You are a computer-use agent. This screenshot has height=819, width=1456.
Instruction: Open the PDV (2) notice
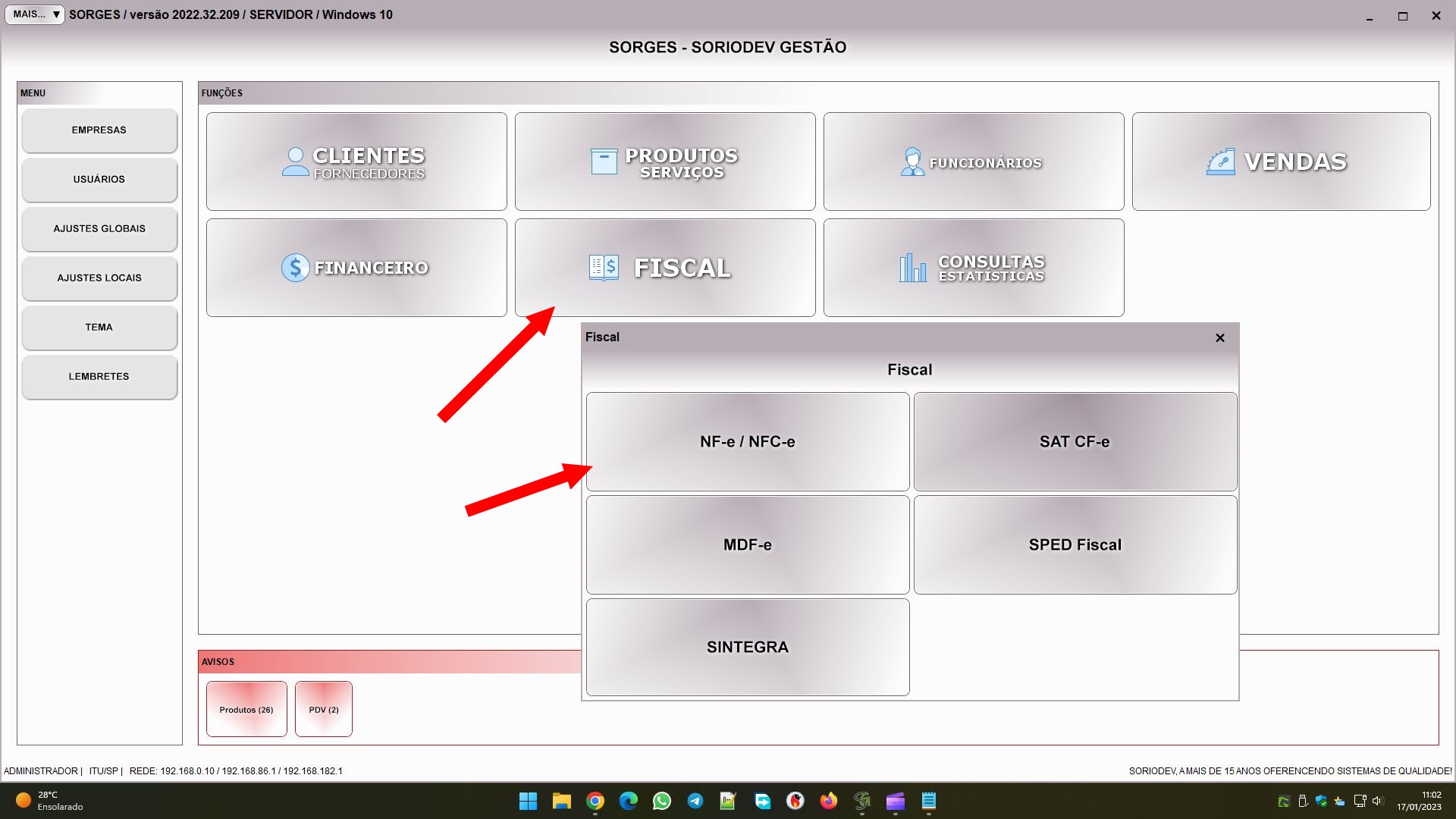coord(324,709)
